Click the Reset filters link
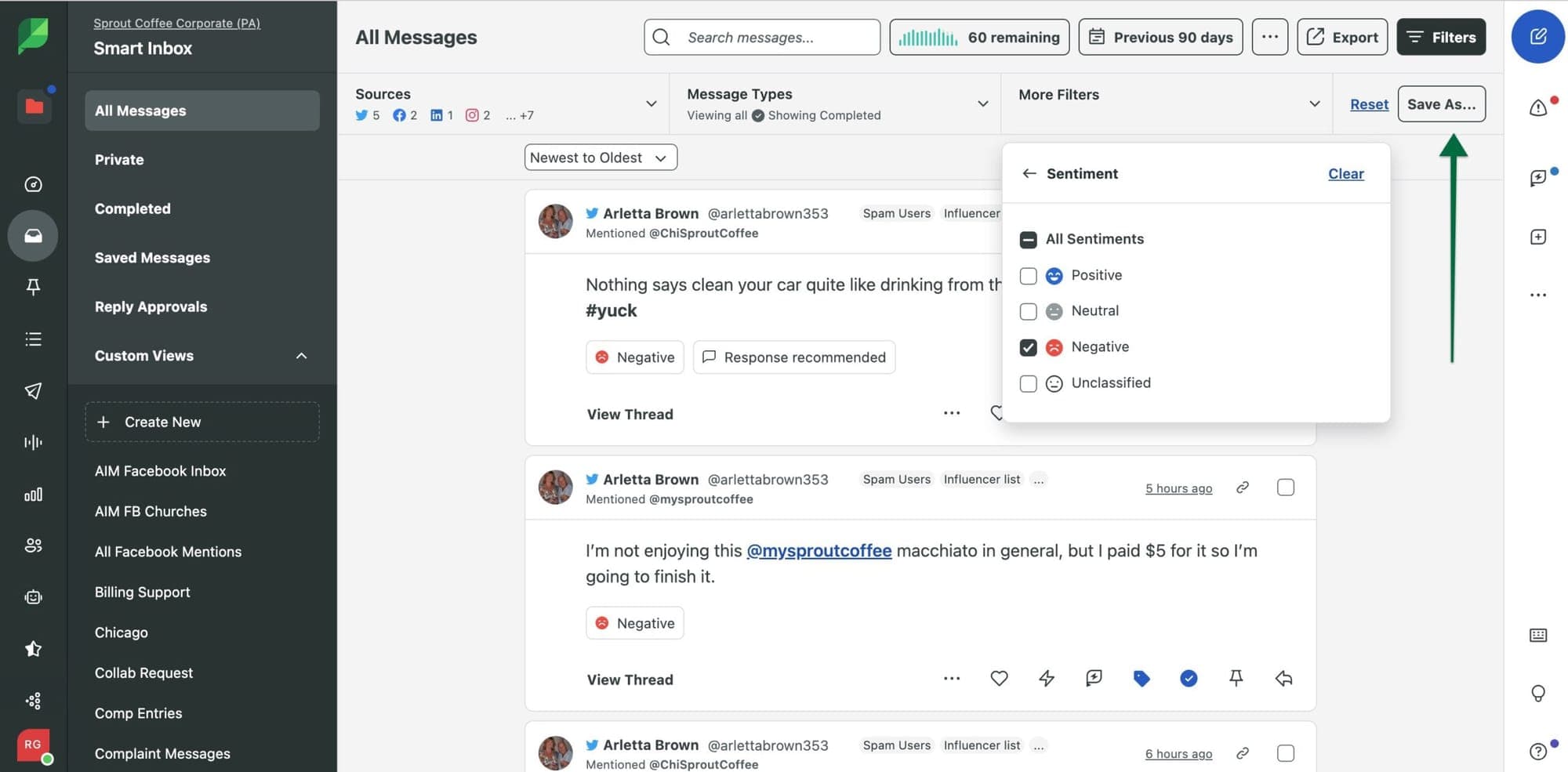Viewport: 1568px width, 772px height. [x=1369, y=104]
